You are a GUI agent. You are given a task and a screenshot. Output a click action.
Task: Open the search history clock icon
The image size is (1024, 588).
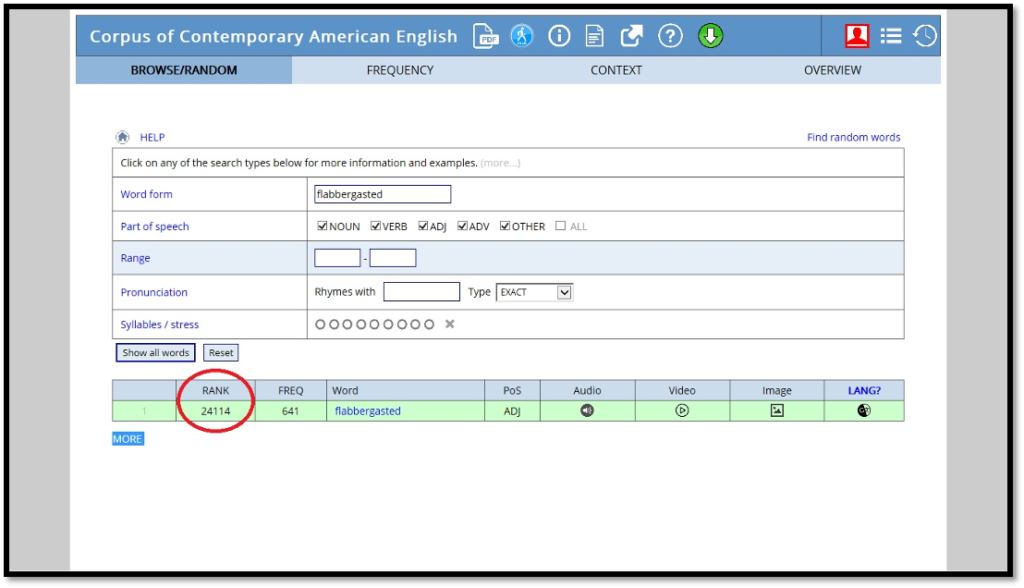coord(924,36)
